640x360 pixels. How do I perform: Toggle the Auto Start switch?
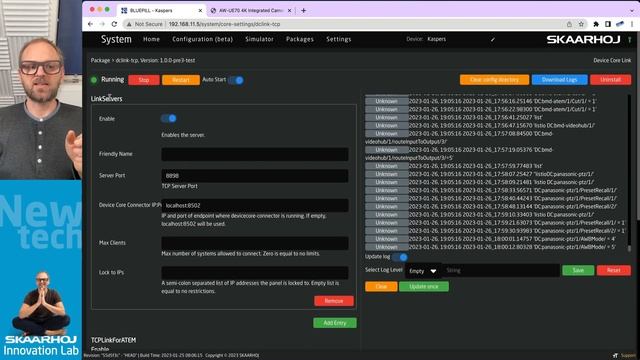(236, 80)
